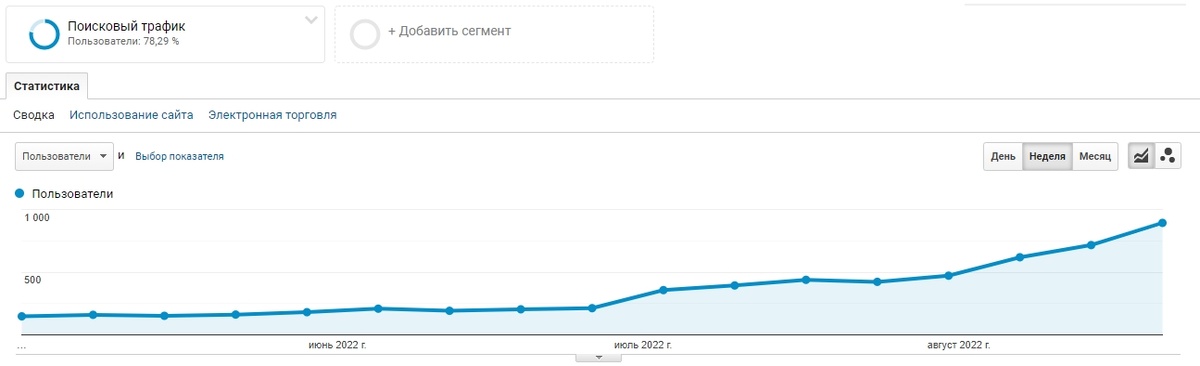The height and width of the screenshot is (366, 1200).
Task: Click the июнь 2022 г. axis label
Action: click(337, 345)
